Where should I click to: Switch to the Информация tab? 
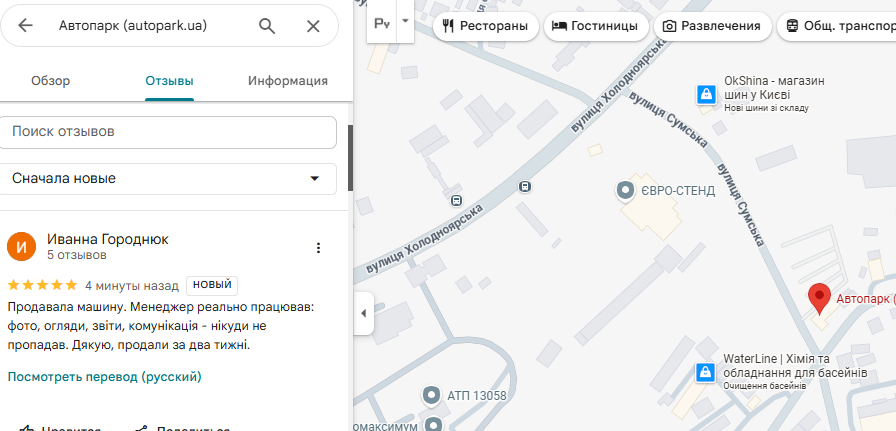[288, 81]
